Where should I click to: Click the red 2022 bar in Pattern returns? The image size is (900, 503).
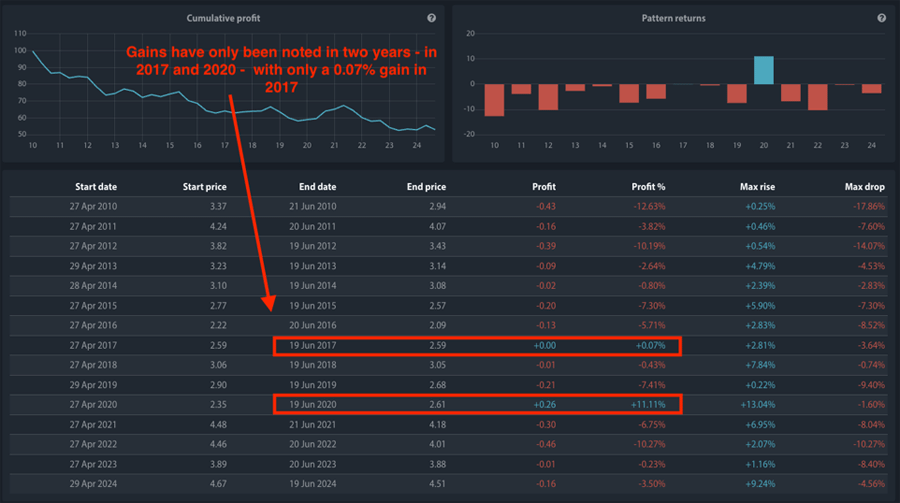pyautogui.click(x=819, y=96)
